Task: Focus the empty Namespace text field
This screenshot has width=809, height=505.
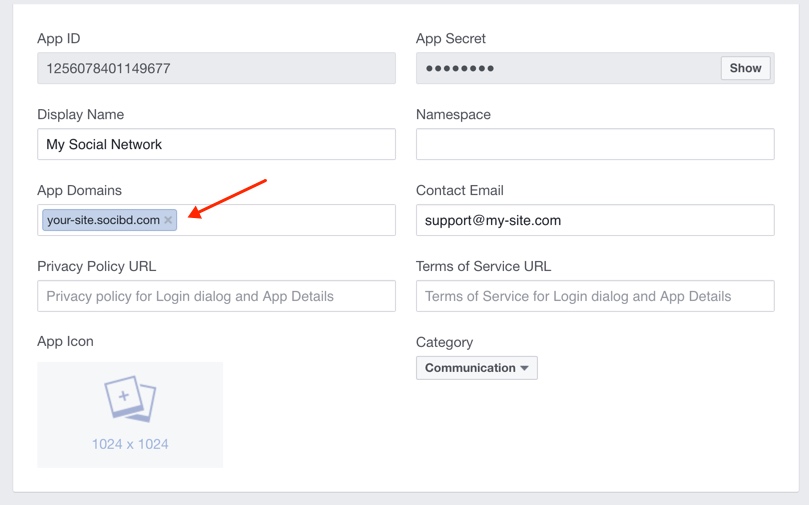Action: click(x=595, y=144)
